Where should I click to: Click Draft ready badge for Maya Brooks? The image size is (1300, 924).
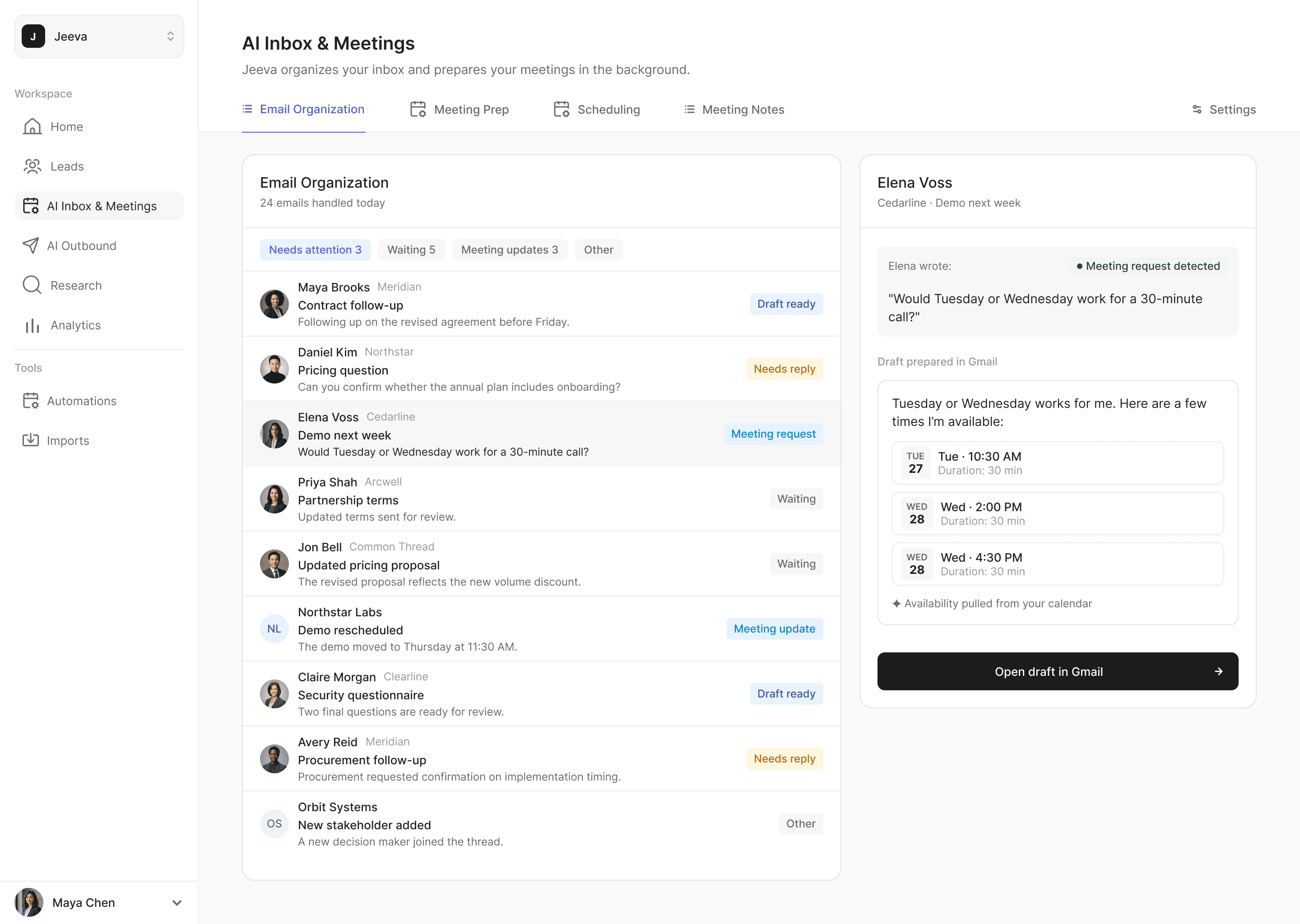click(786, 304)
